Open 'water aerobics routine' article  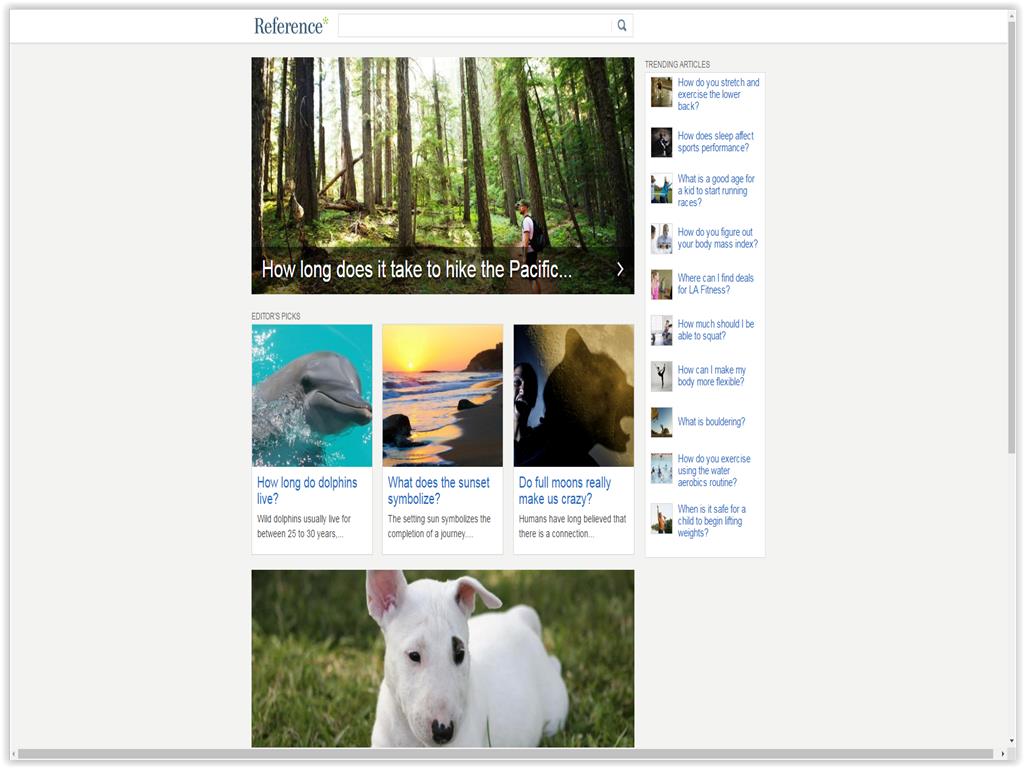[x=714, y=470]
